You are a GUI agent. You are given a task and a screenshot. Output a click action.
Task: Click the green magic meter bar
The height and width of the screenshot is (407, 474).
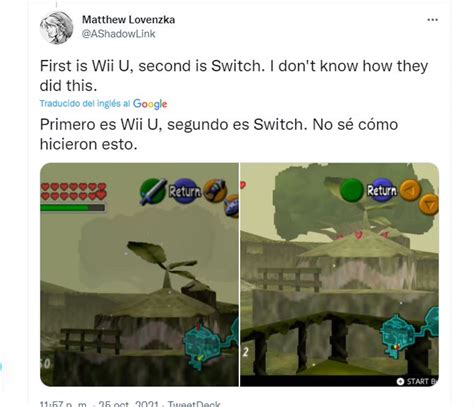(73, 208)
